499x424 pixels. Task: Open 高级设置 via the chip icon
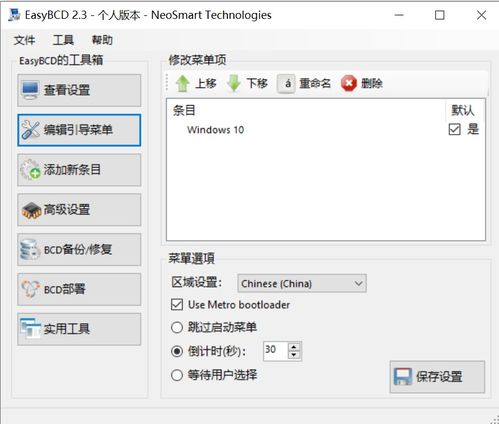point(31,210)
